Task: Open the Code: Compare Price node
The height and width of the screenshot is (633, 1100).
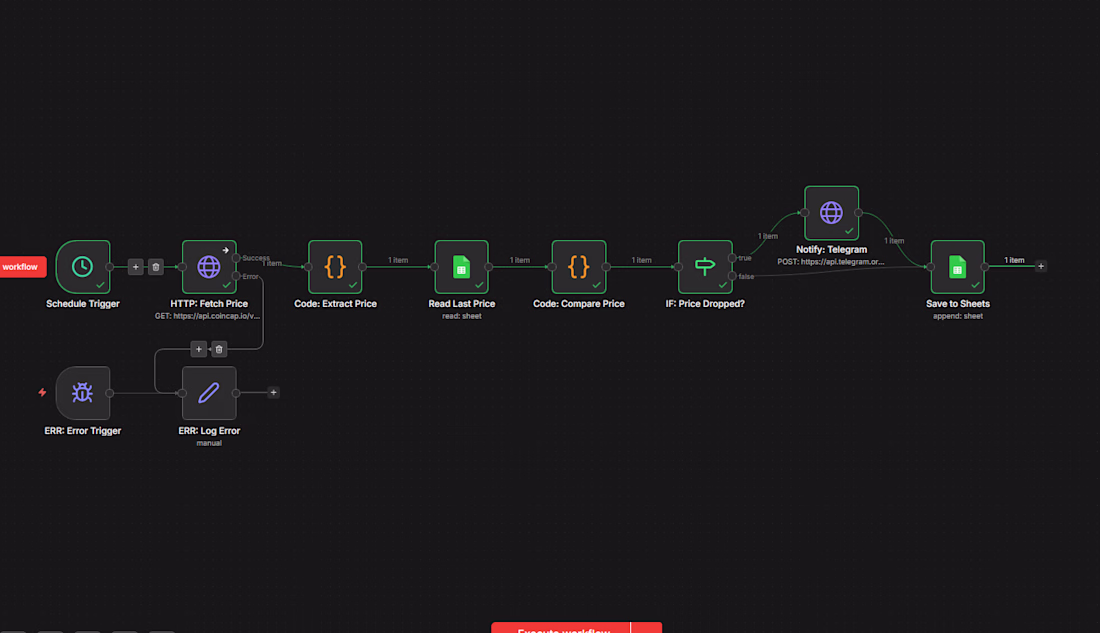Action: pos(579,267)
